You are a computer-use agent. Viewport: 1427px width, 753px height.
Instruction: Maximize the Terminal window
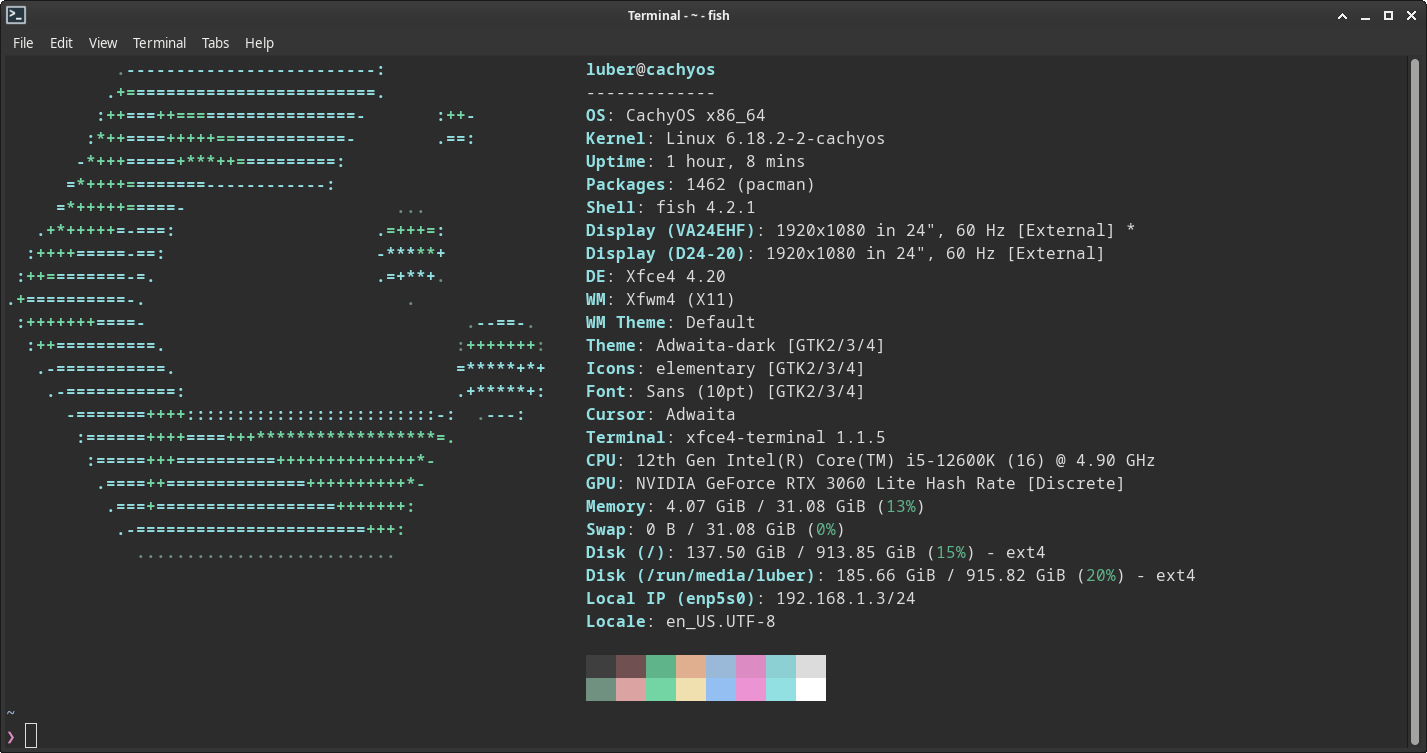[x=1388, y=16]
